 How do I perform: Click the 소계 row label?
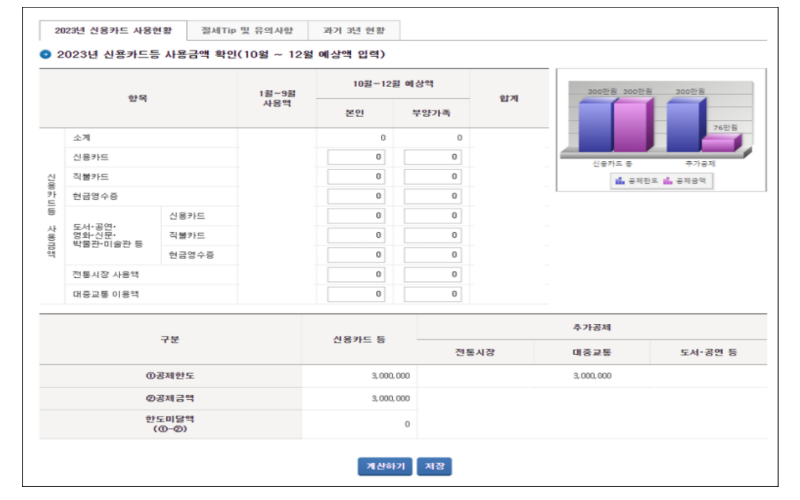(82, 138)
